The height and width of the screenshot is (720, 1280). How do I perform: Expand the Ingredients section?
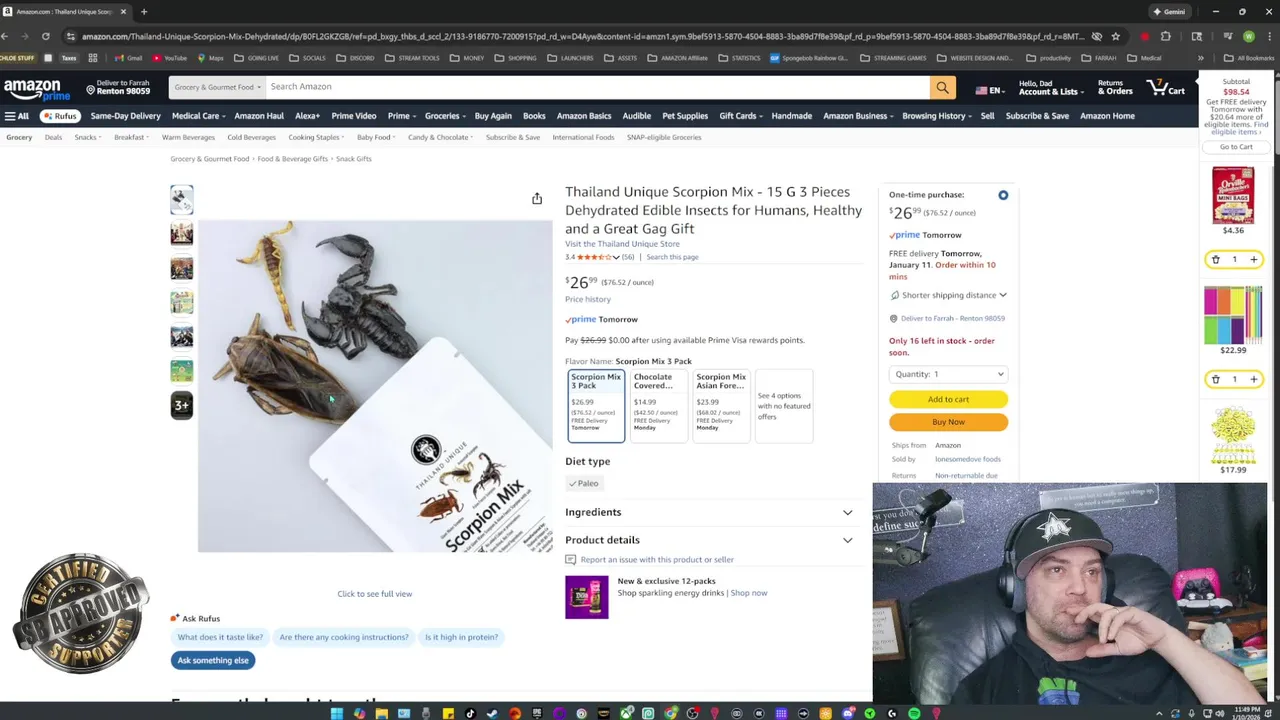[709, 512]
